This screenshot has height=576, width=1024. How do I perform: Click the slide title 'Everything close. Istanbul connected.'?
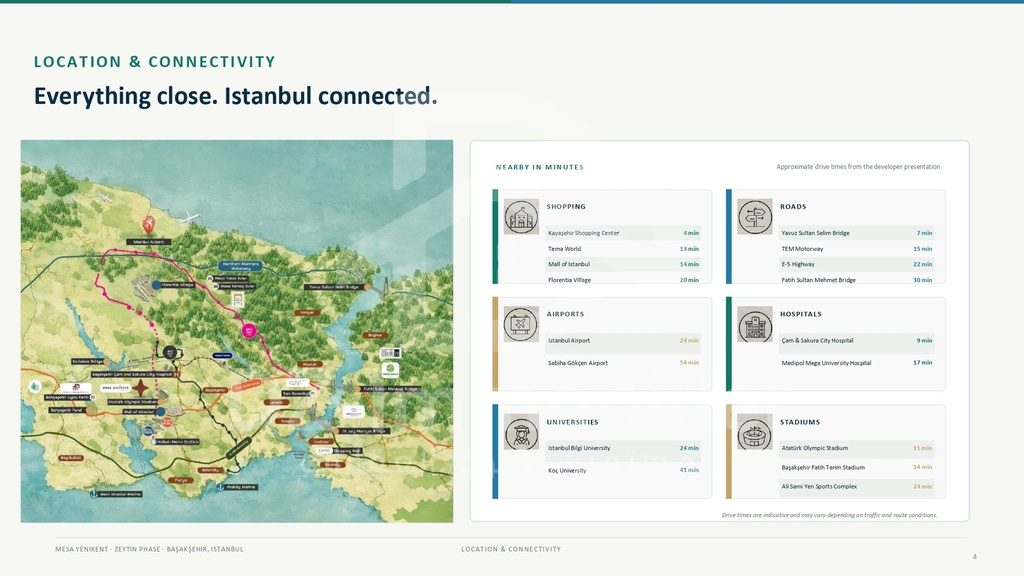pos(236,96)
